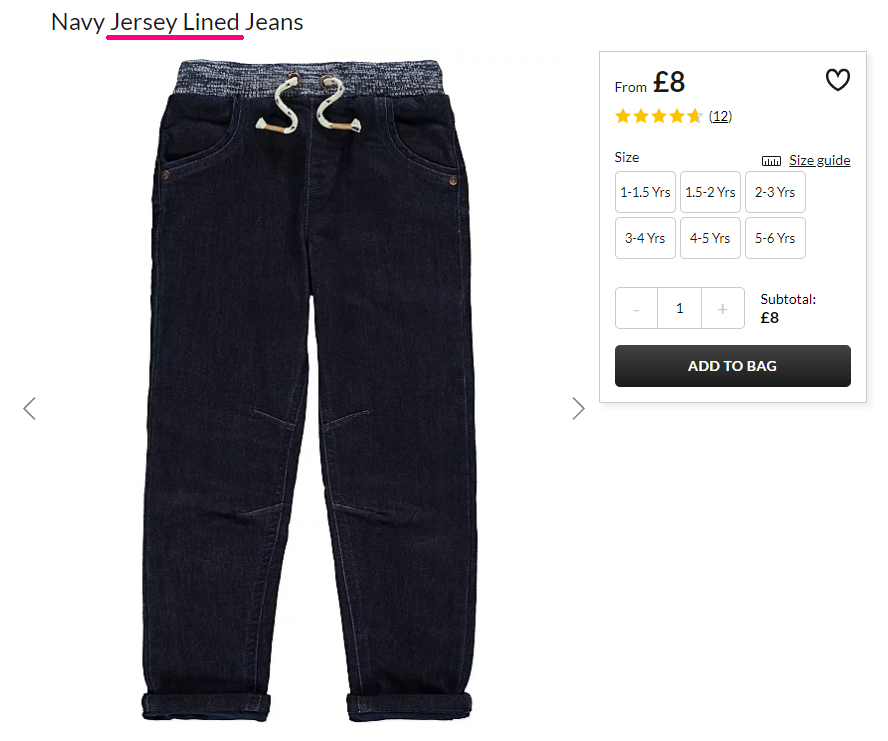Click the star rating icons
Image resolution: width=888 pixels, height=741 pixels.
click(x=659, y=117)
